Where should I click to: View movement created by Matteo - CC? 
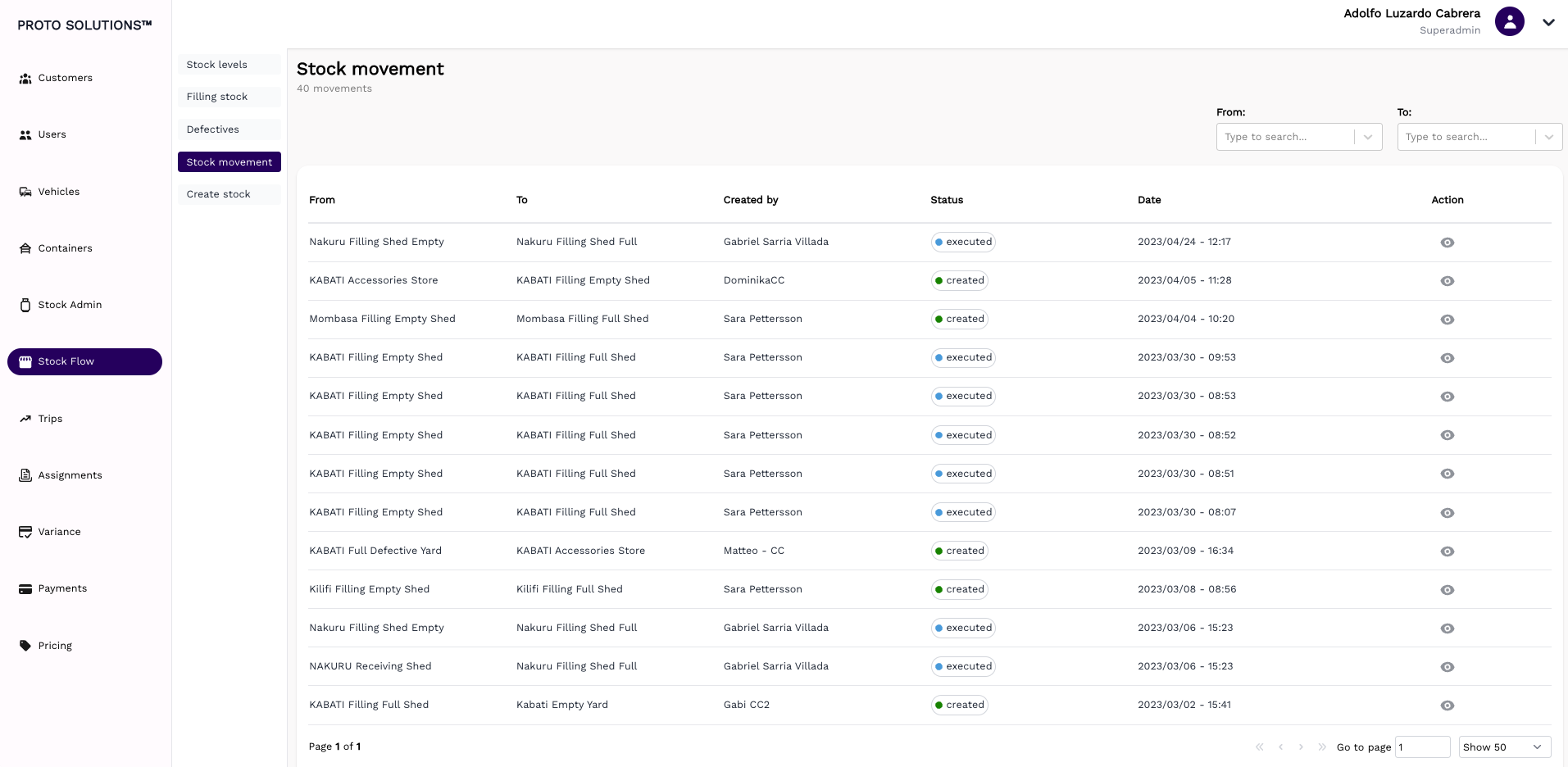(1448, 551)
